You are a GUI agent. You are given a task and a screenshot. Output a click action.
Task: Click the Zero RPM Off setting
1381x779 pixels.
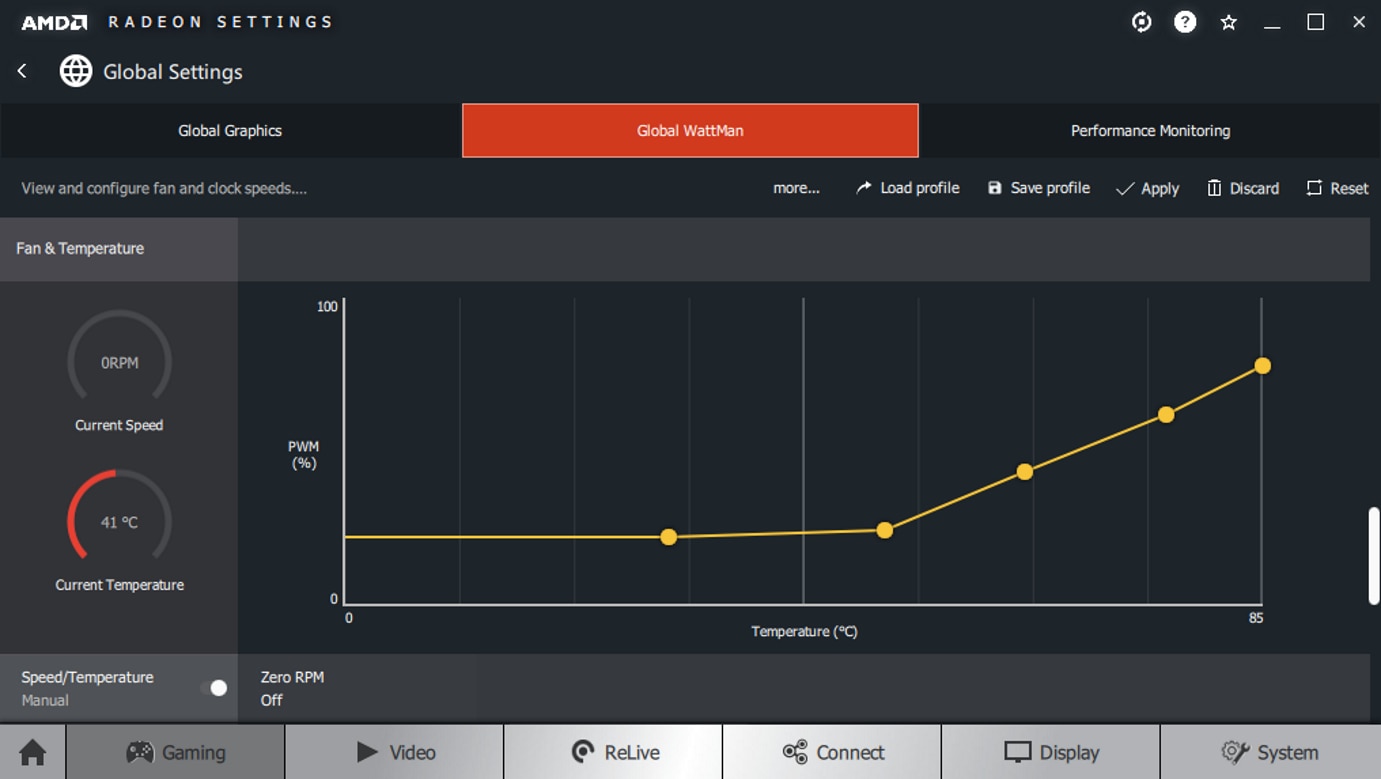[x=292, y=688]
